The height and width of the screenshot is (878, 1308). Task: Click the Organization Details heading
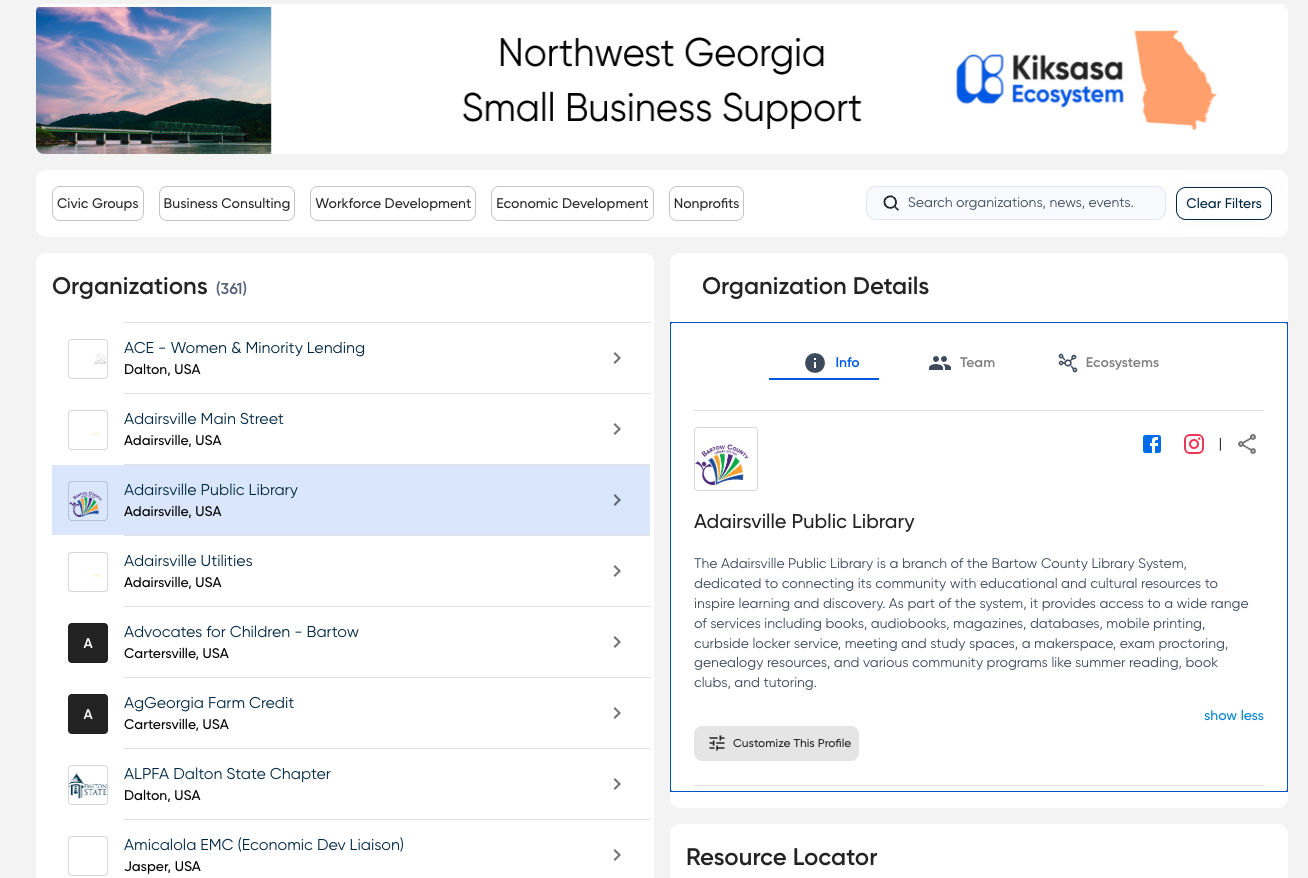[x=815, y=287]
